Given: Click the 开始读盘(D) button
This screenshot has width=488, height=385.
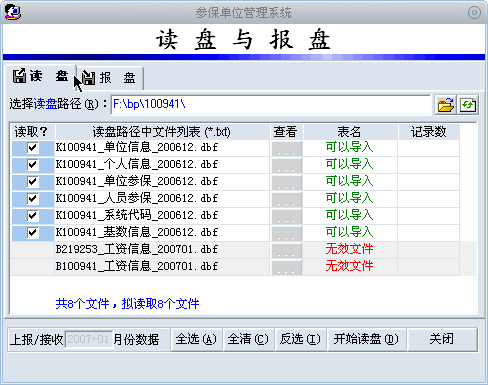Looking at the screenshot, I should point(366,339).
